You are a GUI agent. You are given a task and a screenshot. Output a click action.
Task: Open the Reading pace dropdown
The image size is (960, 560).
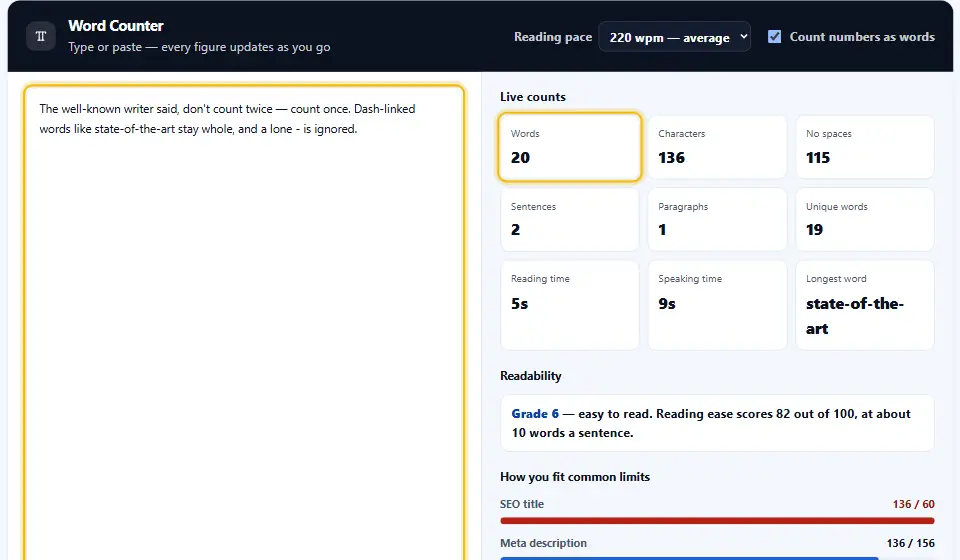pyautogui.click(x=674, y=37)
